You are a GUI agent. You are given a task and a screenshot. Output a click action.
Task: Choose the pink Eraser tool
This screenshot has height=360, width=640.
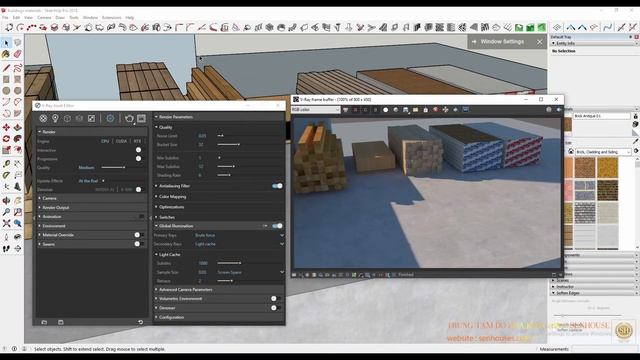click(17, 54)
